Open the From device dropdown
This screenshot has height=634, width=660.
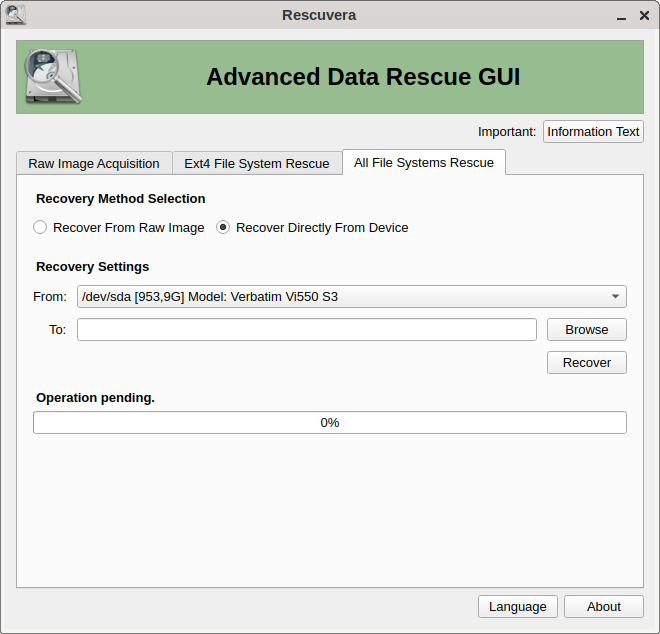tap(351, 296)
